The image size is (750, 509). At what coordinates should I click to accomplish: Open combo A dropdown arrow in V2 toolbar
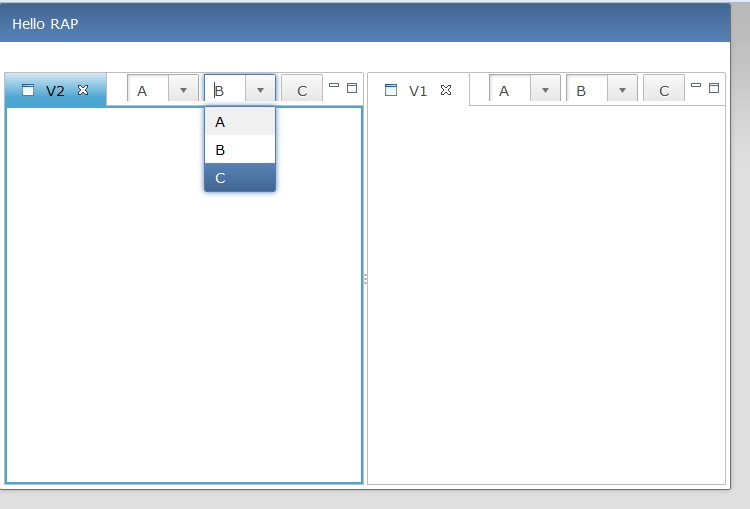pos(183,90)
